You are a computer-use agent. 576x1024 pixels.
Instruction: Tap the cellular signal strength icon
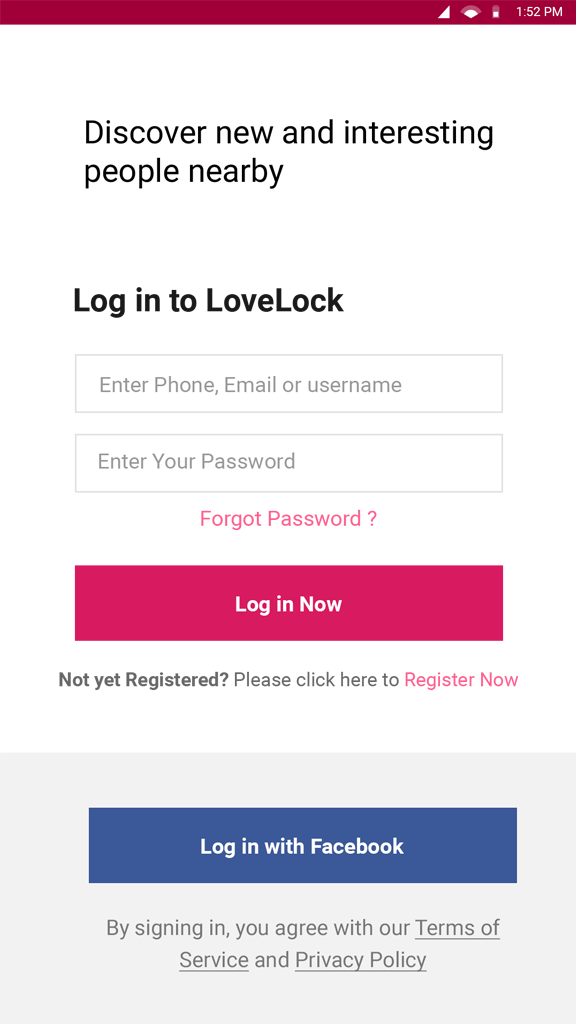[x=443, y=12]
